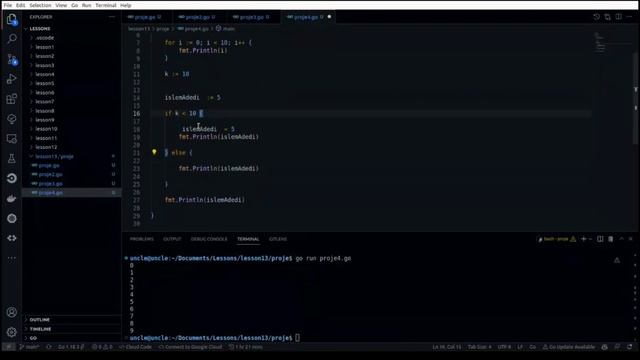Click the new terminal plus icon
Image resolution: width=640 pixels, height=360 pixels.
584,239
